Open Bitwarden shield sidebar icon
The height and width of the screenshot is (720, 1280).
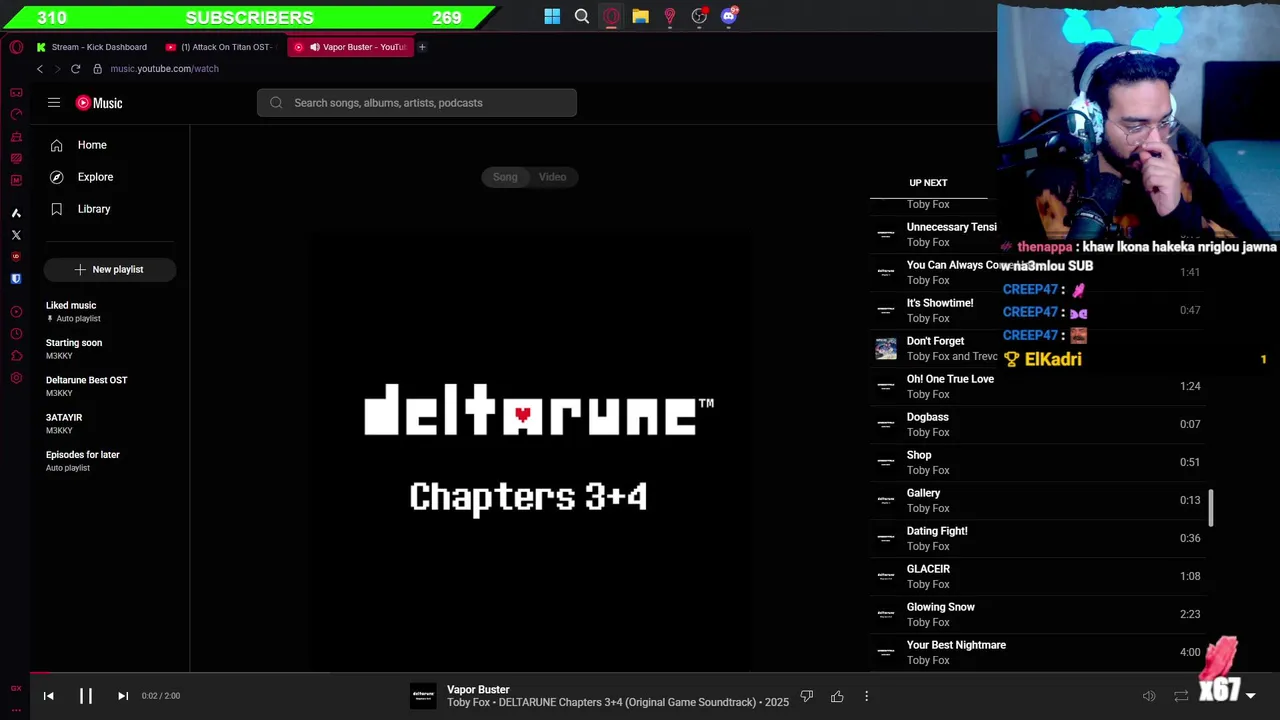tap(16, 279)
